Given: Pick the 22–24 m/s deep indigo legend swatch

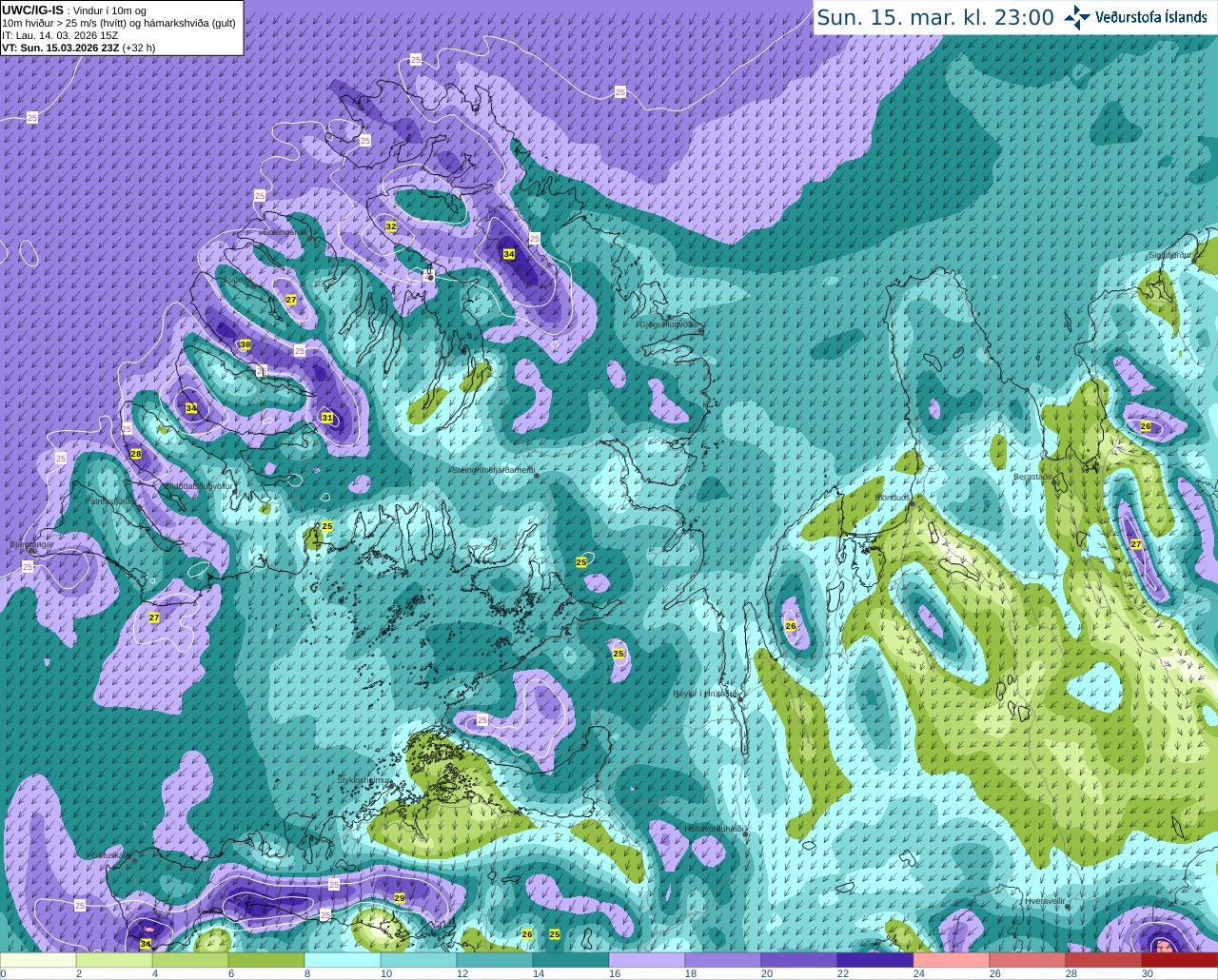Looking at the screenshot, I should (x=875, y=960).
